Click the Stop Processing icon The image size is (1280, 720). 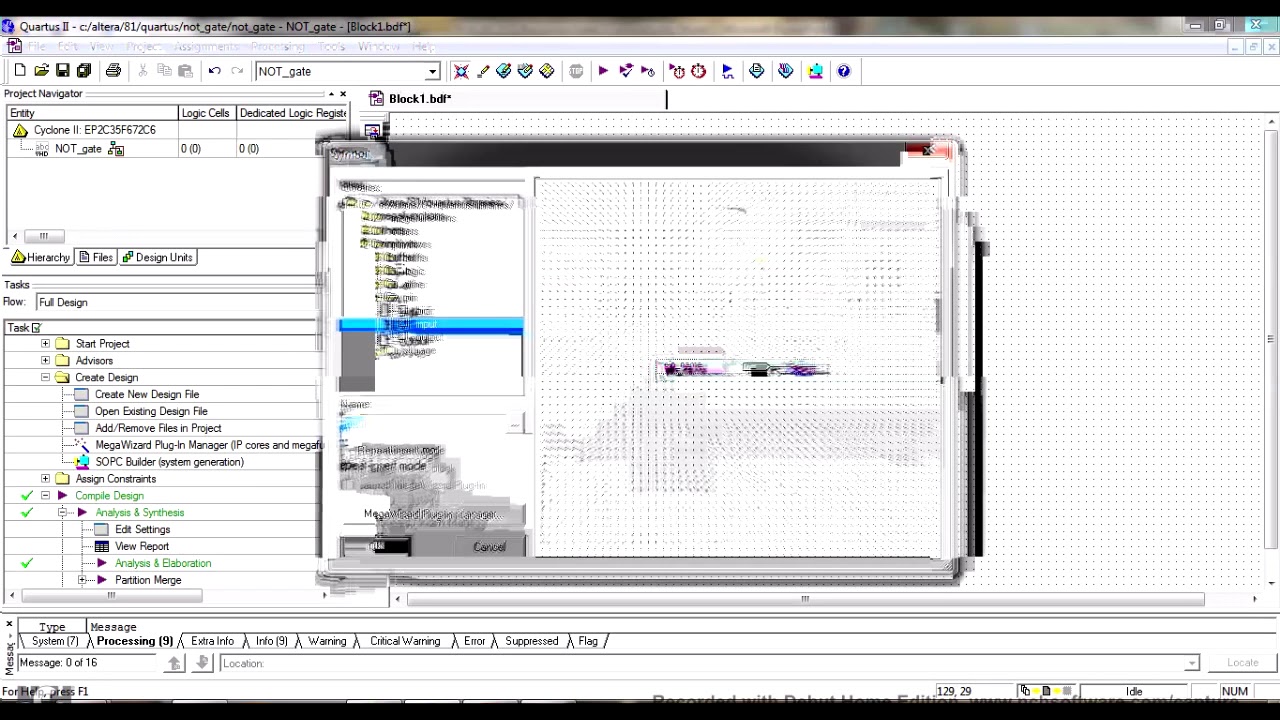point(576,71)
